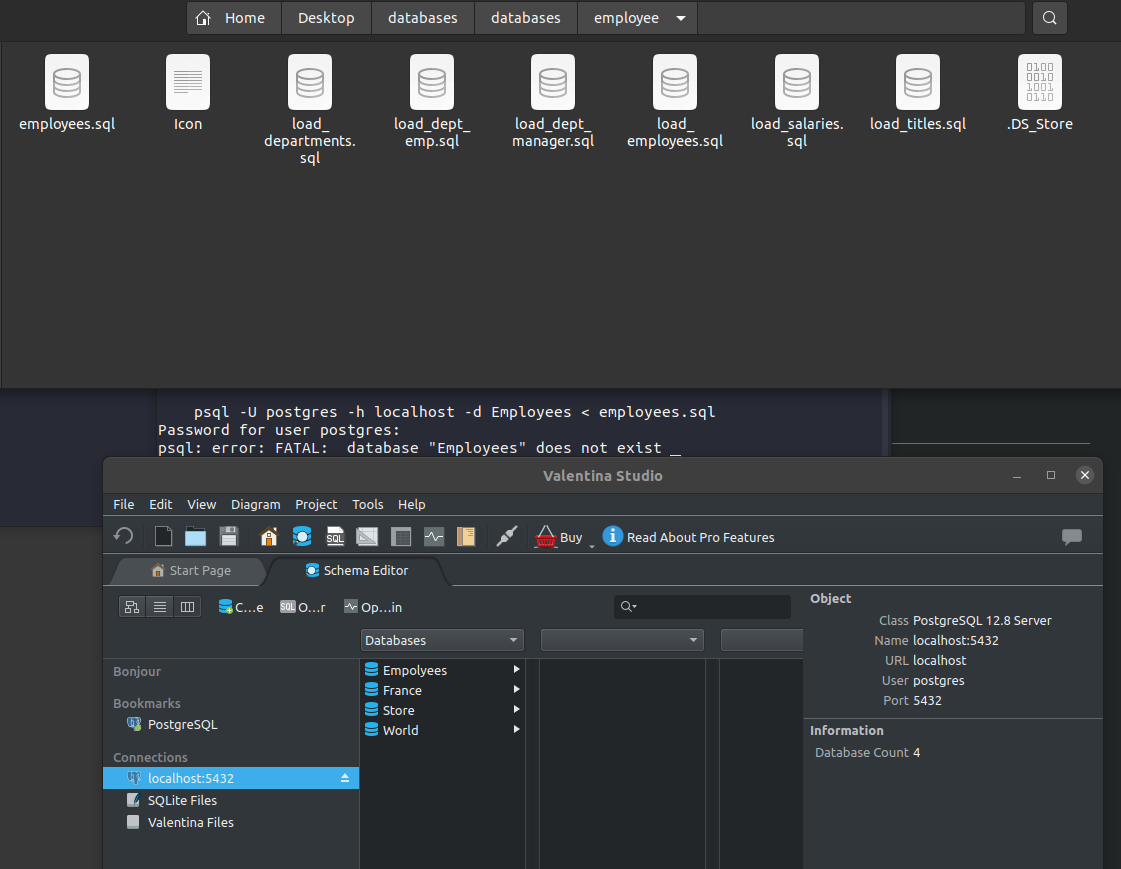Viewport: 1121px width, 869px height.
Task: Select load_dept_emp.sql in file manager
Action: pos(432,101)
